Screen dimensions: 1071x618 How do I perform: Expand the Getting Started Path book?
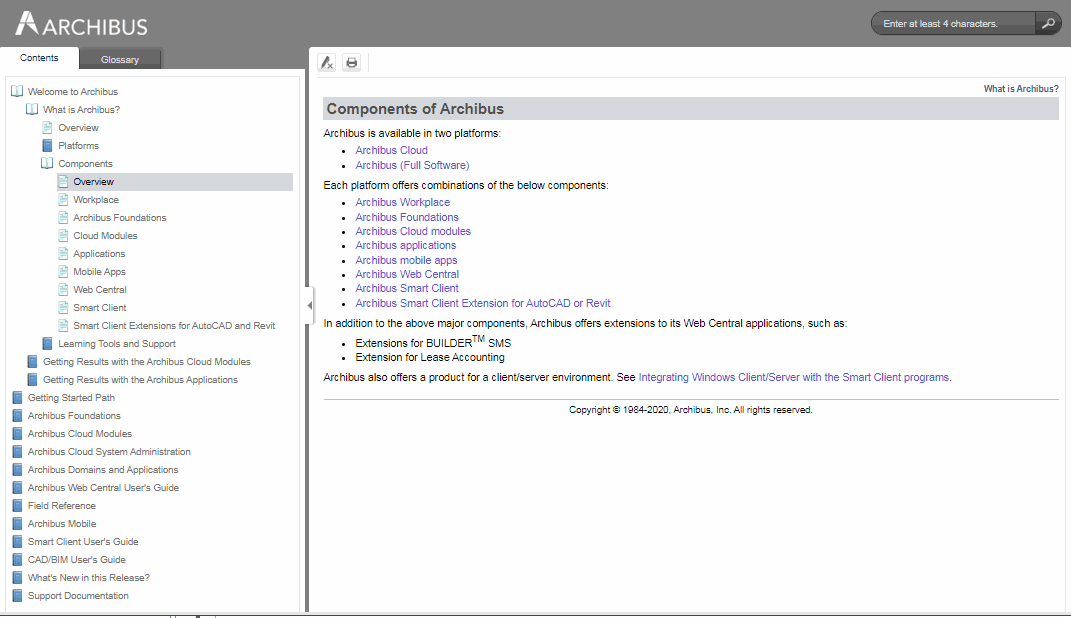pyautogui.click(x=17, y=397)
